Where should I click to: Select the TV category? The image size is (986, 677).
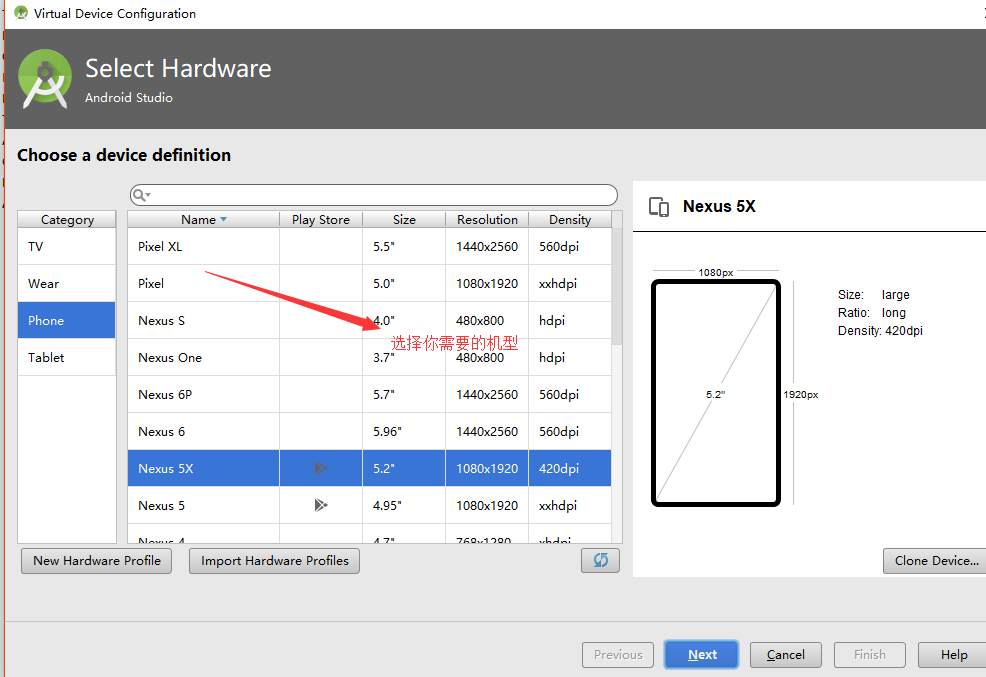click(67, 246)
